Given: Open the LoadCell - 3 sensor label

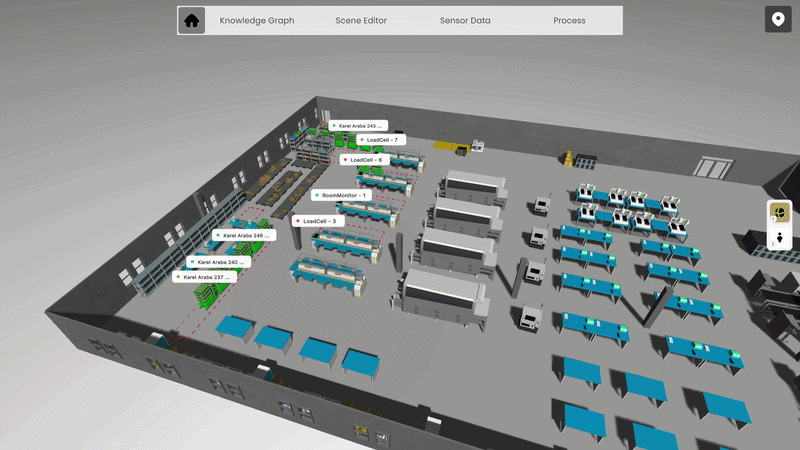Looking at the screenshot, I should point(318,221).
